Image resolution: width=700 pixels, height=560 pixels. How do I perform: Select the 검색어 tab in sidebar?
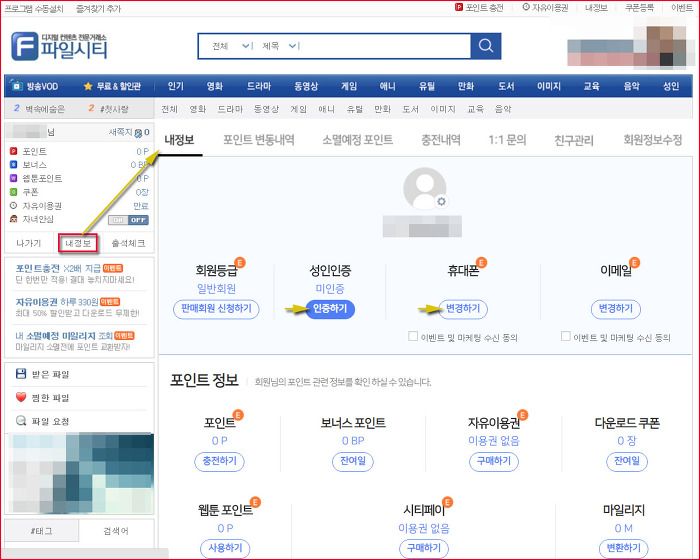coord(116,531)
